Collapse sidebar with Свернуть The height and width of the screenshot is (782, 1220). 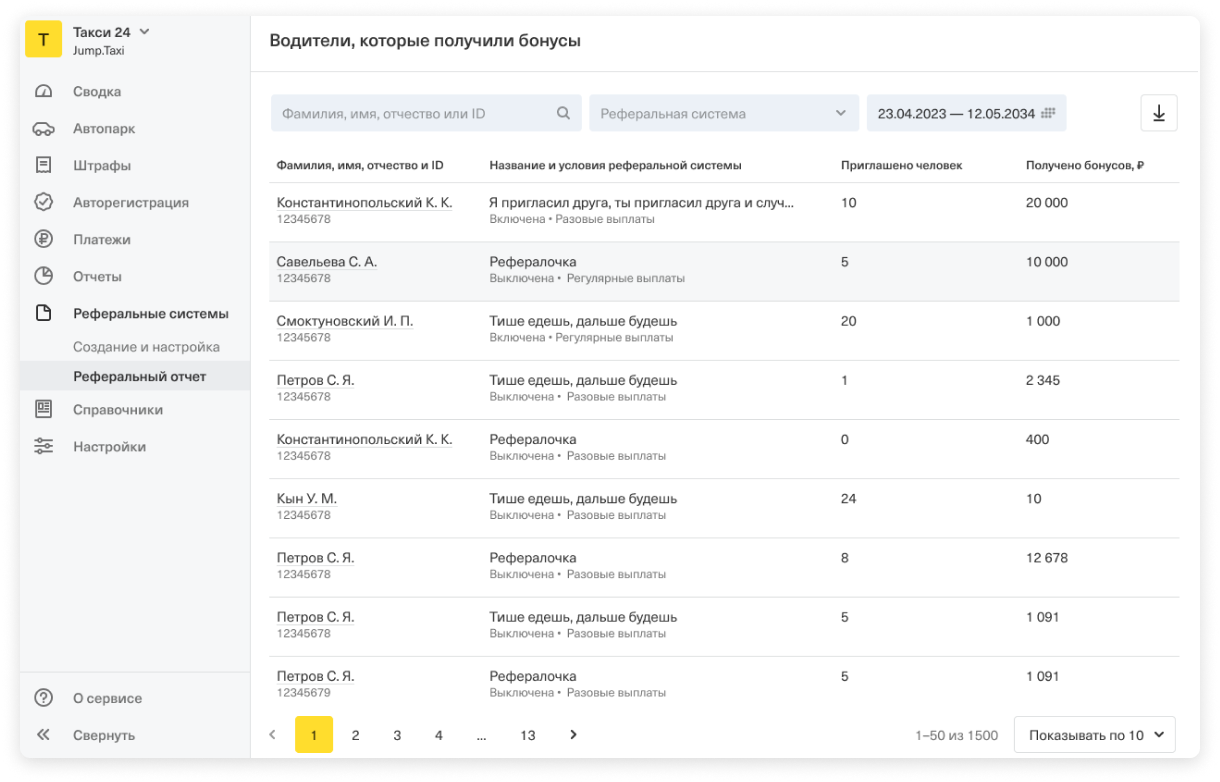[103, 735]
